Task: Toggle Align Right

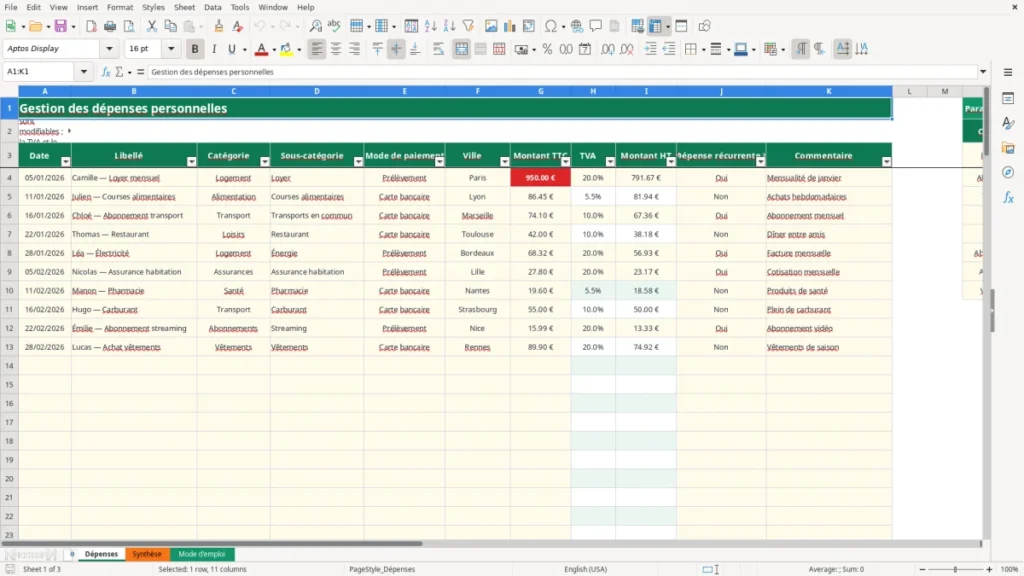Action: point(355,49)
